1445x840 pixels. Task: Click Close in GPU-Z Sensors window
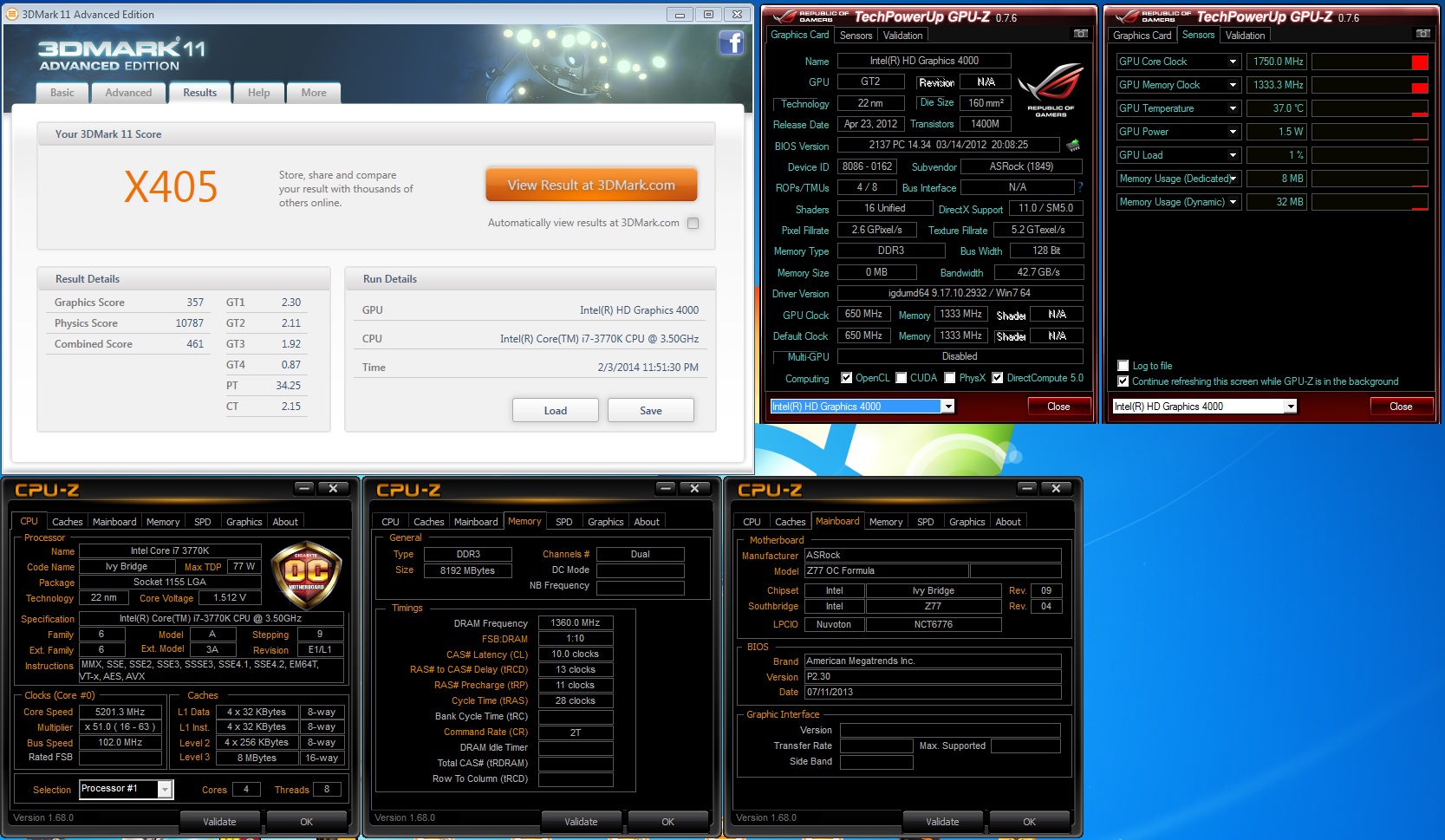(1401, 407)
